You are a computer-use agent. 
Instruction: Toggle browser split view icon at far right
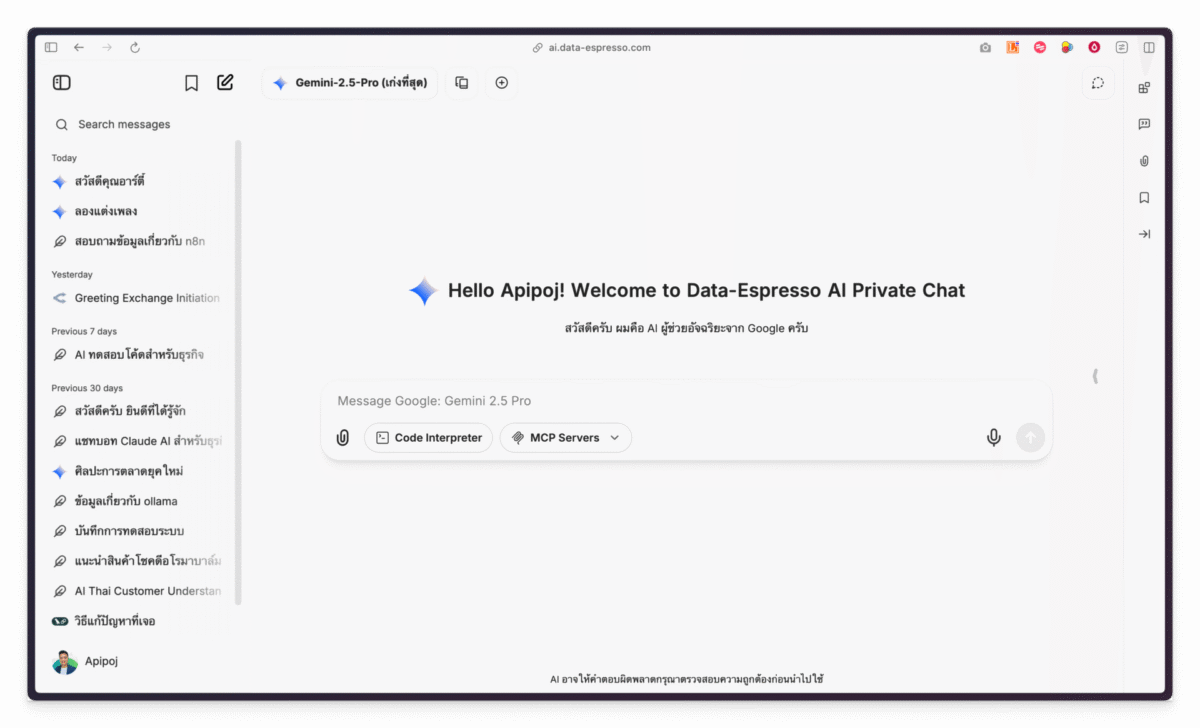coord(1149,47)
